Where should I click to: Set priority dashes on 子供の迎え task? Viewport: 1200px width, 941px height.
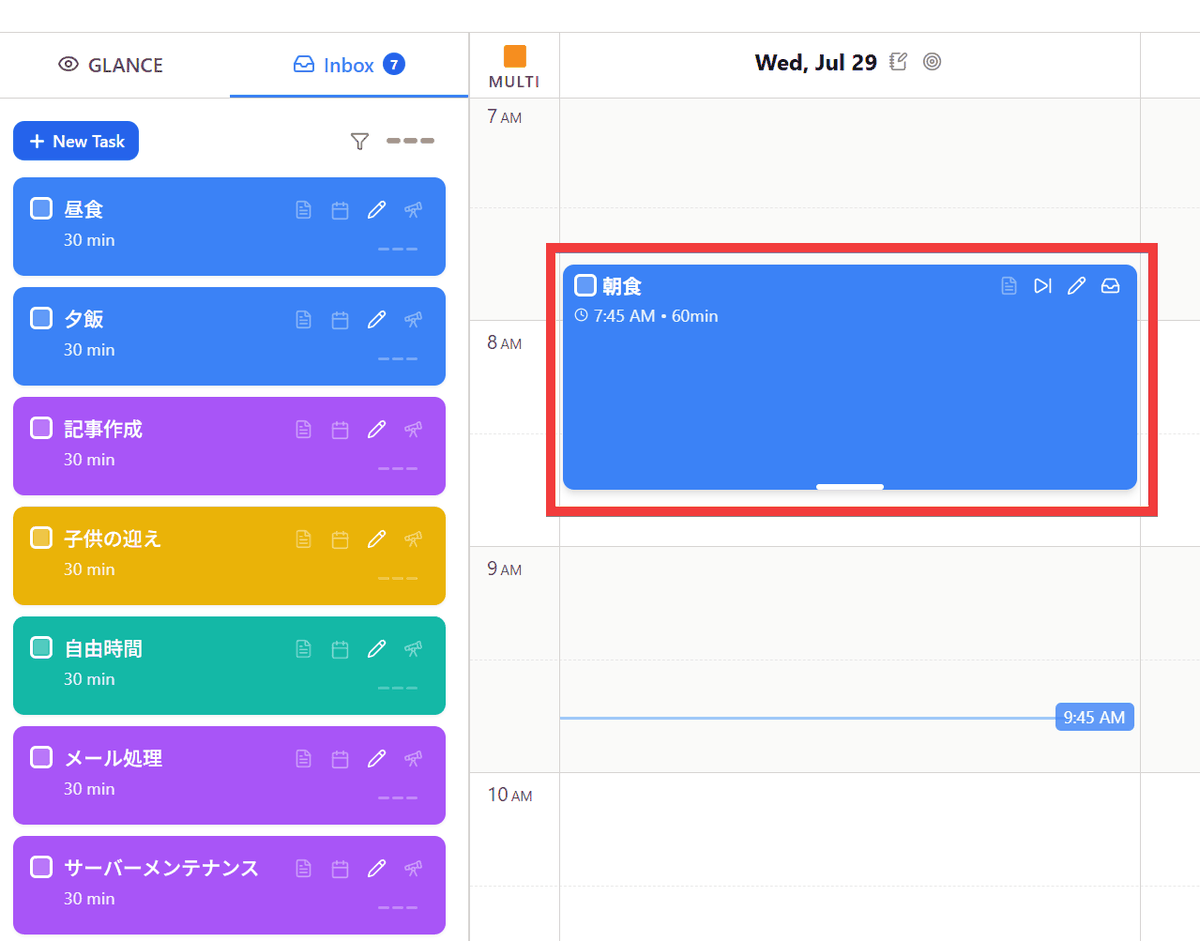pos(397,578)
